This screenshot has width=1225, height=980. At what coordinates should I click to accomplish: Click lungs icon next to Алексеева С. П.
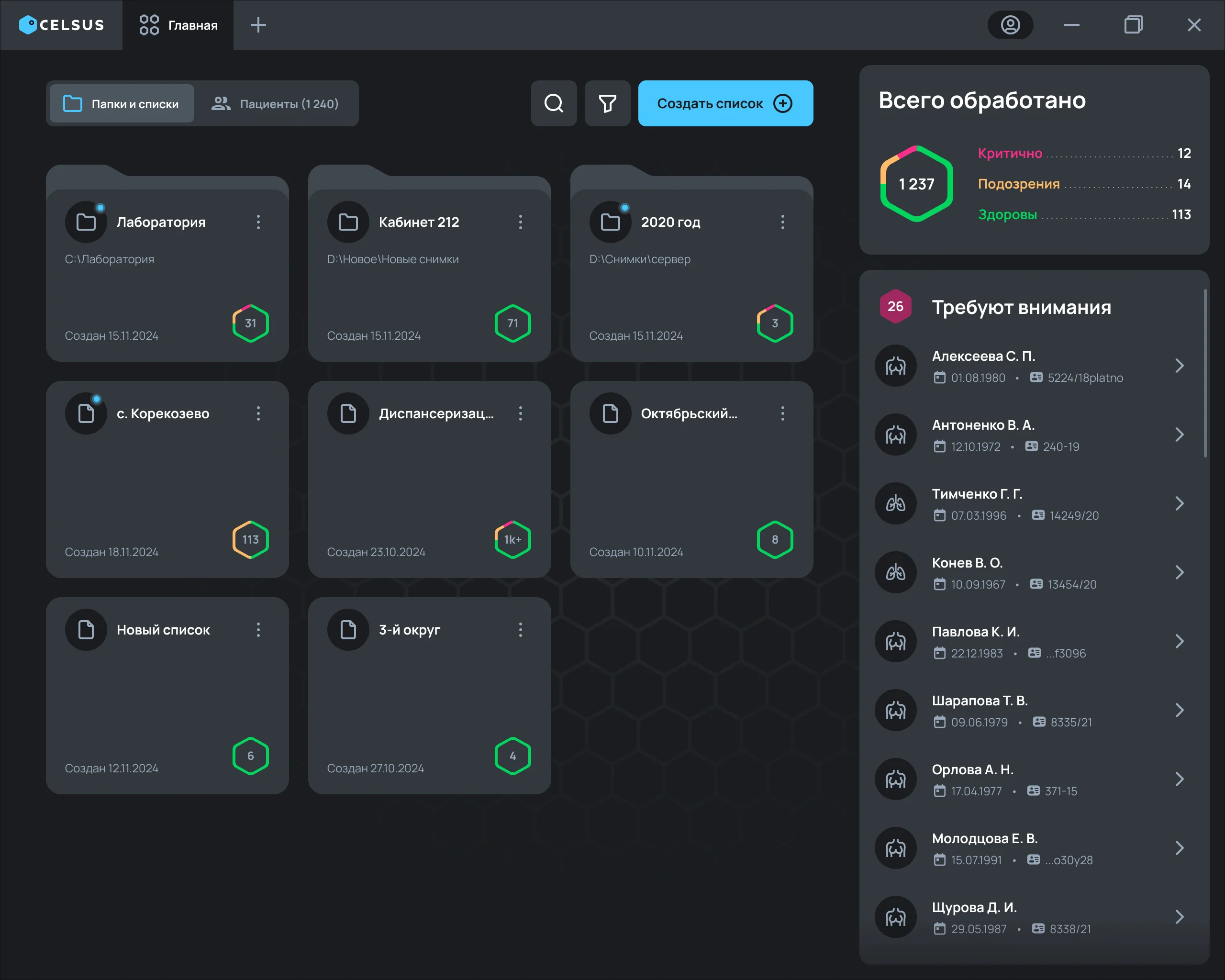[x=895, y=366]
